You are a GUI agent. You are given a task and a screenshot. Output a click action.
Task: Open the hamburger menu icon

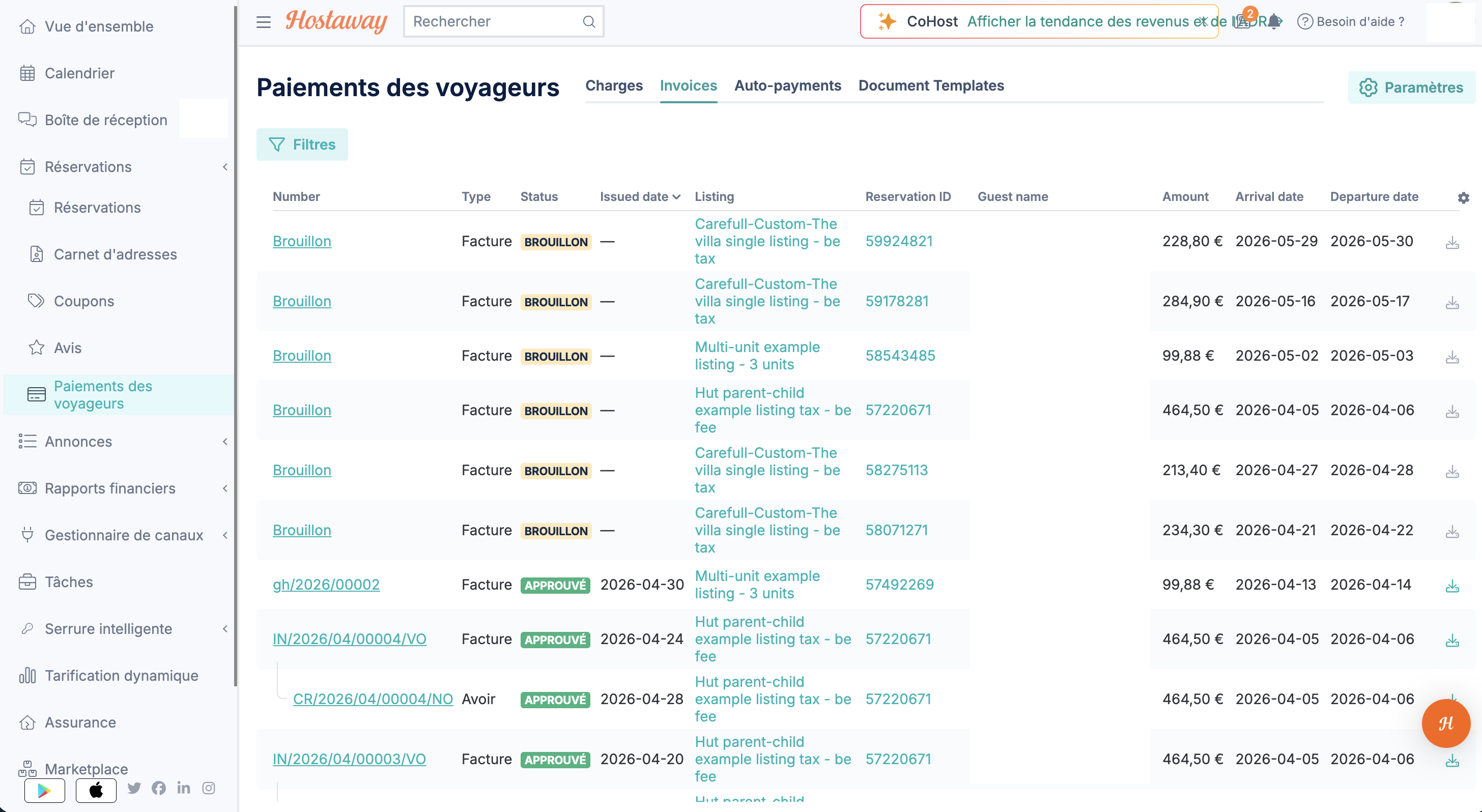tap(264, 22)
